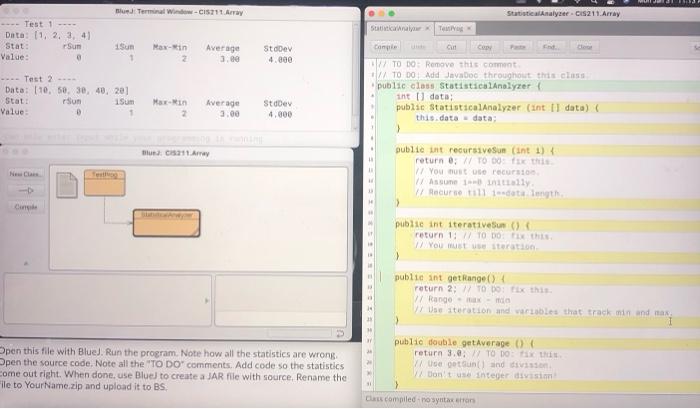700x409 pixels.
Task: Click the '// TO DO: Remove this comment.' line
Action: click(x=448, y=64)
